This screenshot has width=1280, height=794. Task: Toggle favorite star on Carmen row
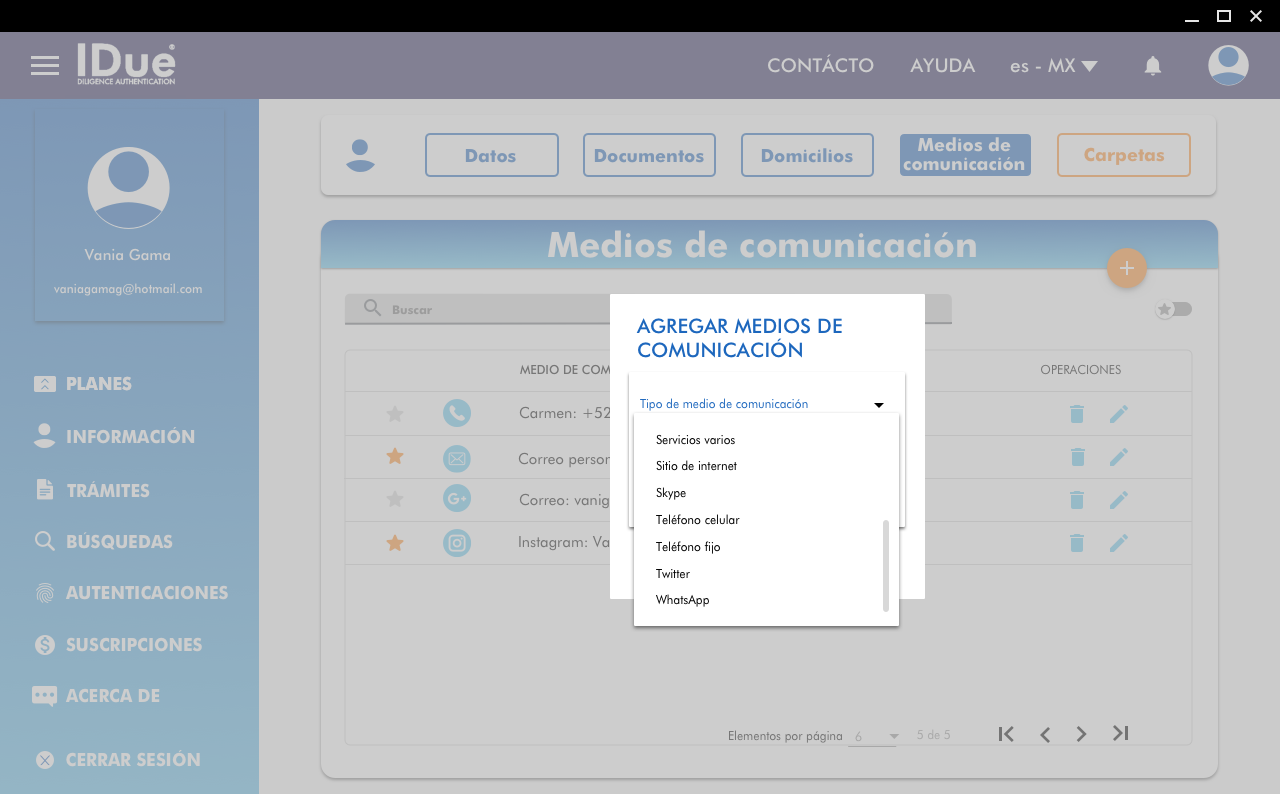395,414
